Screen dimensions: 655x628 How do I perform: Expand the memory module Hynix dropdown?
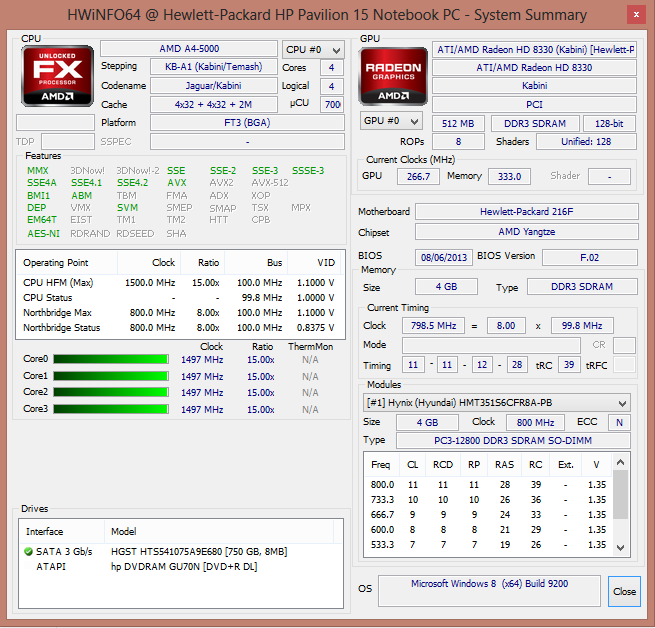(497, 403)
